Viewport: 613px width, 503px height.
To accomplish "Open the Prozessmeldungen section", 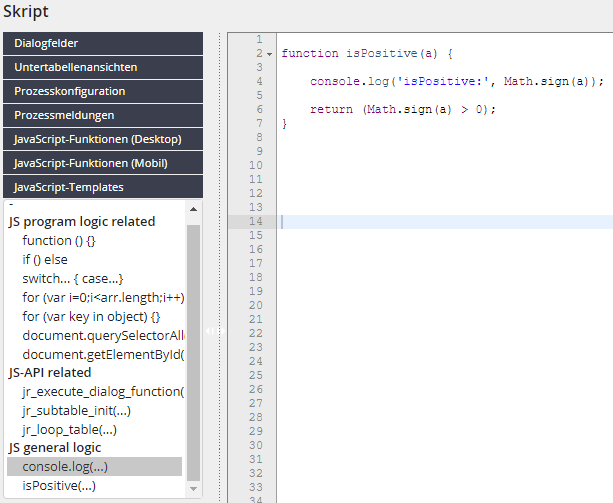I will click(x=103, y=115).
